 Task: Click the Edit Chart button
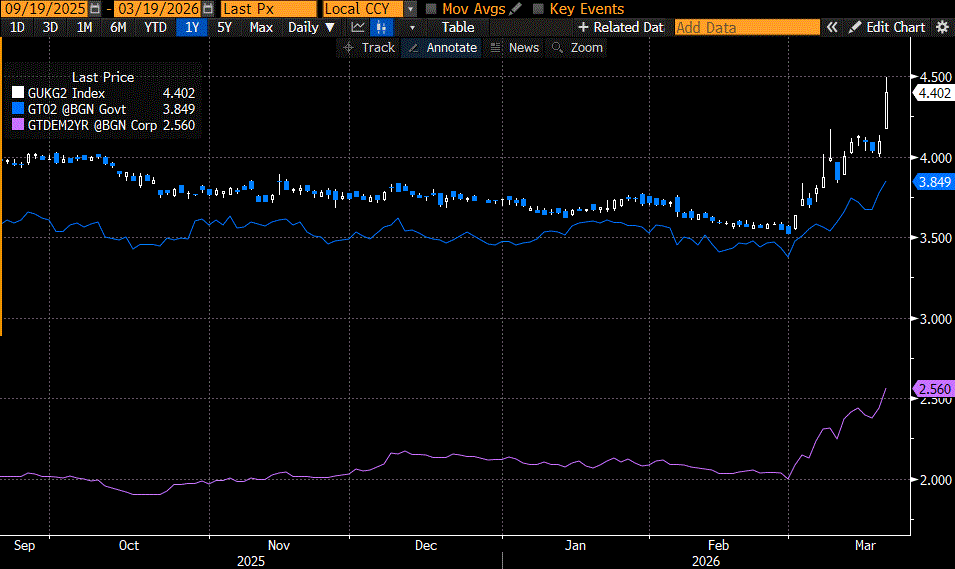887,27
